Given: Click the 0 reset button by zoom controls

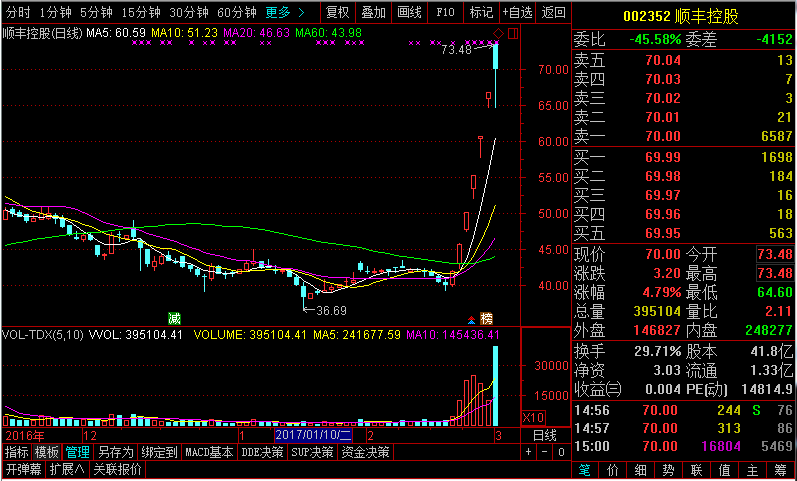Looking at the screenshot, I should point(561,452).
